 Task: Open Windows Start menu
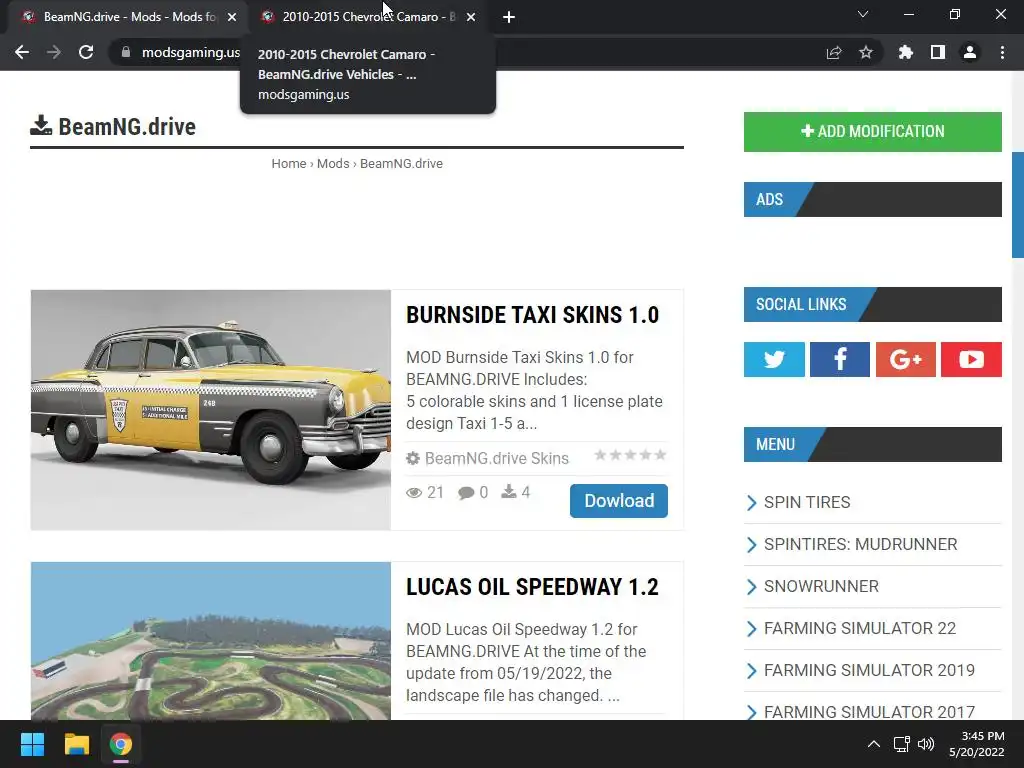point(32,744)
